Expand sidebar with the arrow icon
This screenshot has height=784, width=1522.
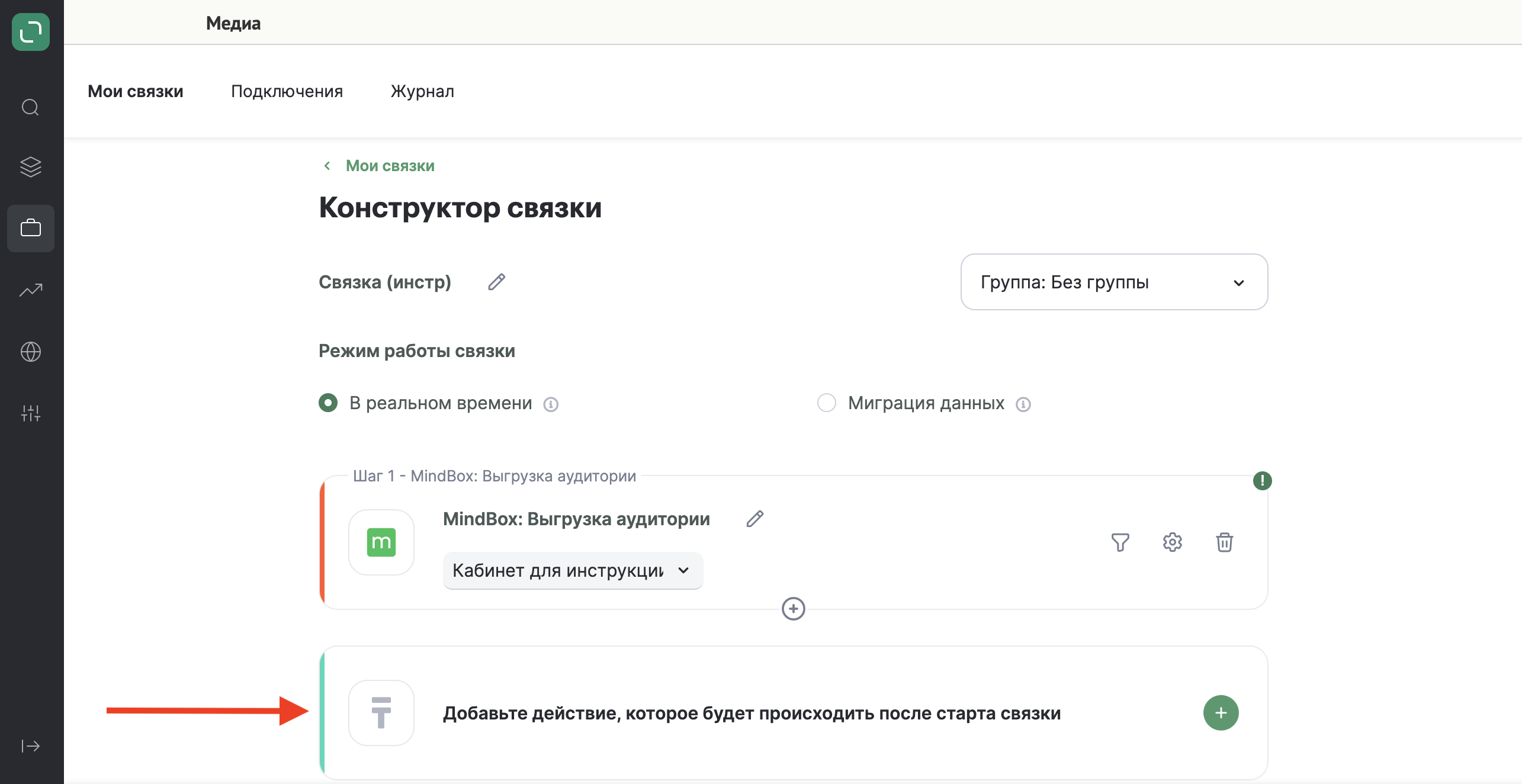coord(31,746)
